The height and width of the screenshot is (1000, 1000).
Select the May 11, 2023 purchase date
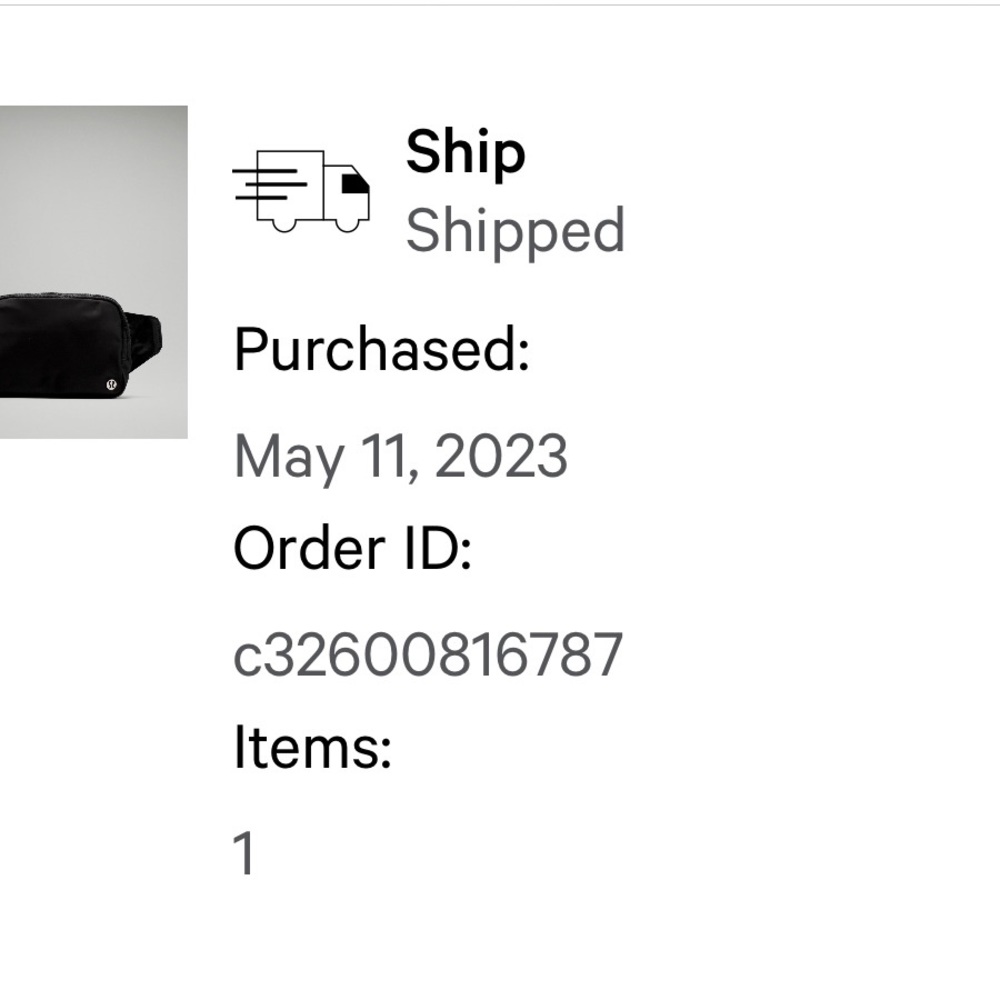[400, 456]
